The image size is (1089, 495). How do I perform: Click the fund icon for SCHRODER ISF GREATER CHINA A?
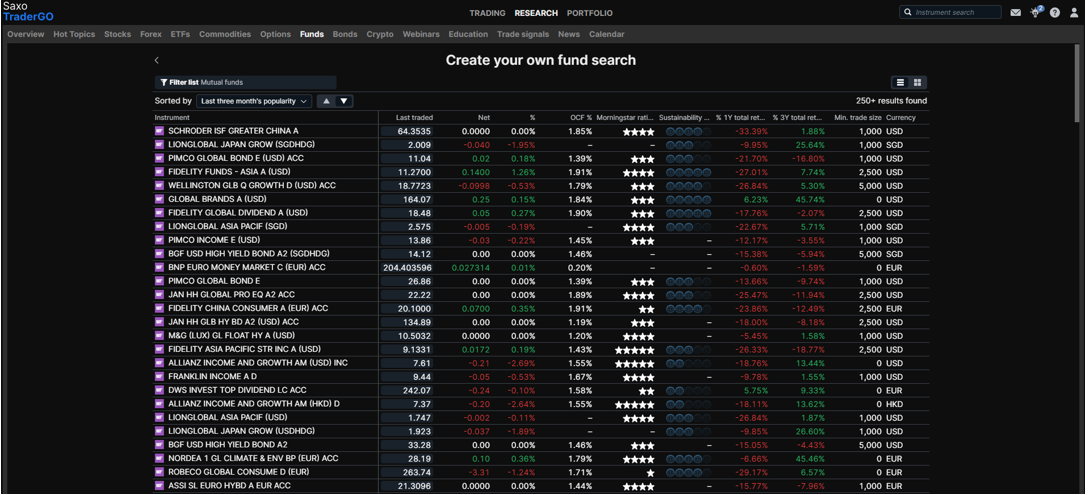pyautogui.click(x=158, y=131)
